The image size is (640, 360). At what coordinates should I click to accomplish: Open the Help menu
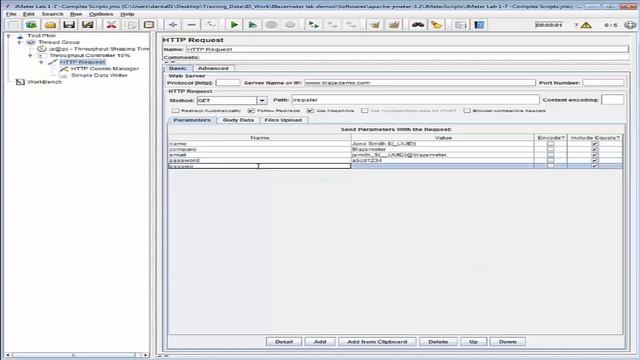[127, 14]
